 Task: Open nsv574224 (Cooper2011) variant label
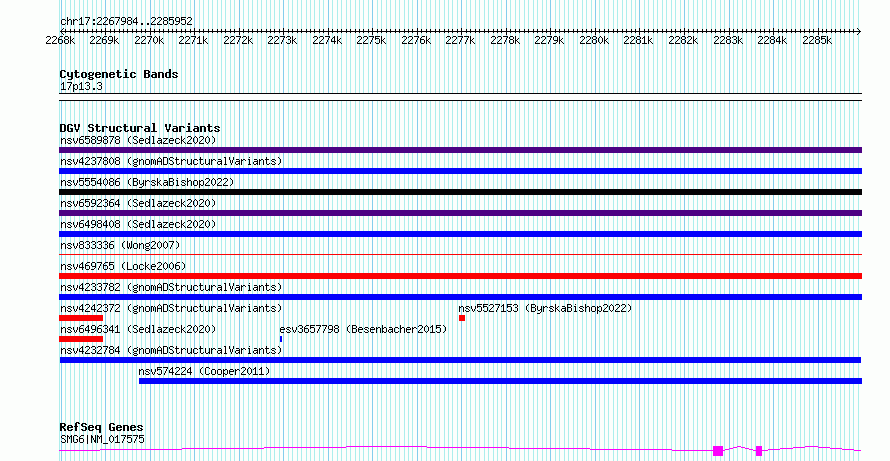[204, 371]
